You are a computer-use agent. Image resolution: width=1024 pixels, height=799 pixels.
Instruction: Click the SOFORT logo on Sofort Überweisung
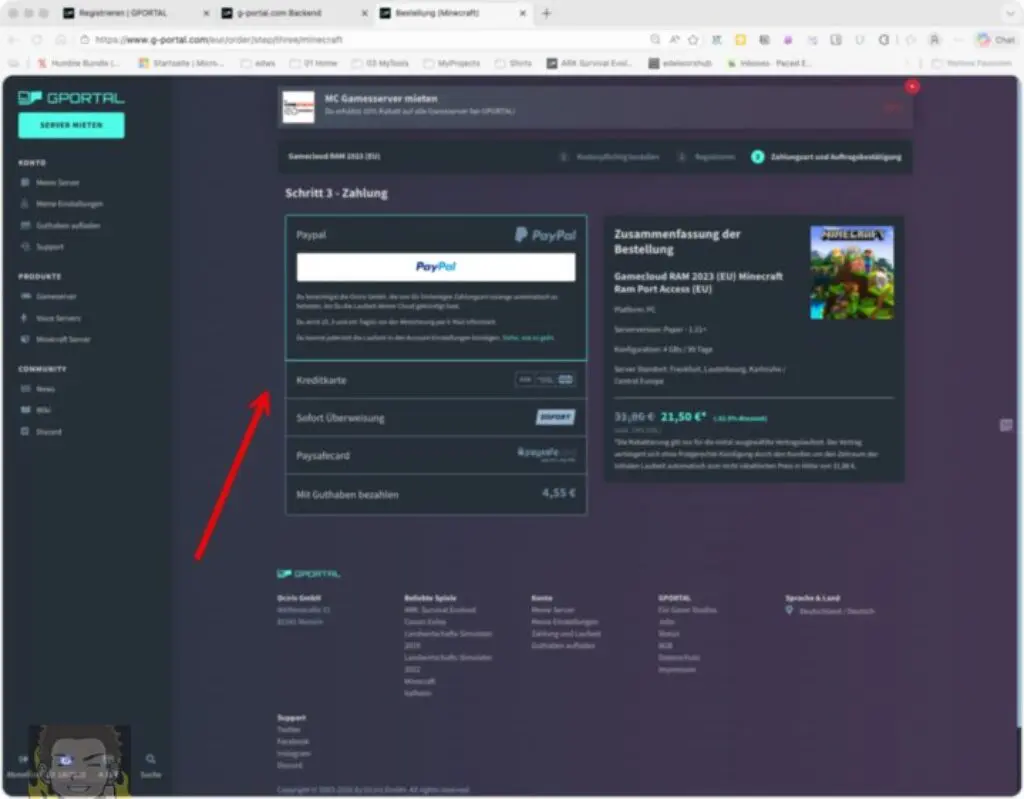[x=554, y=418]
